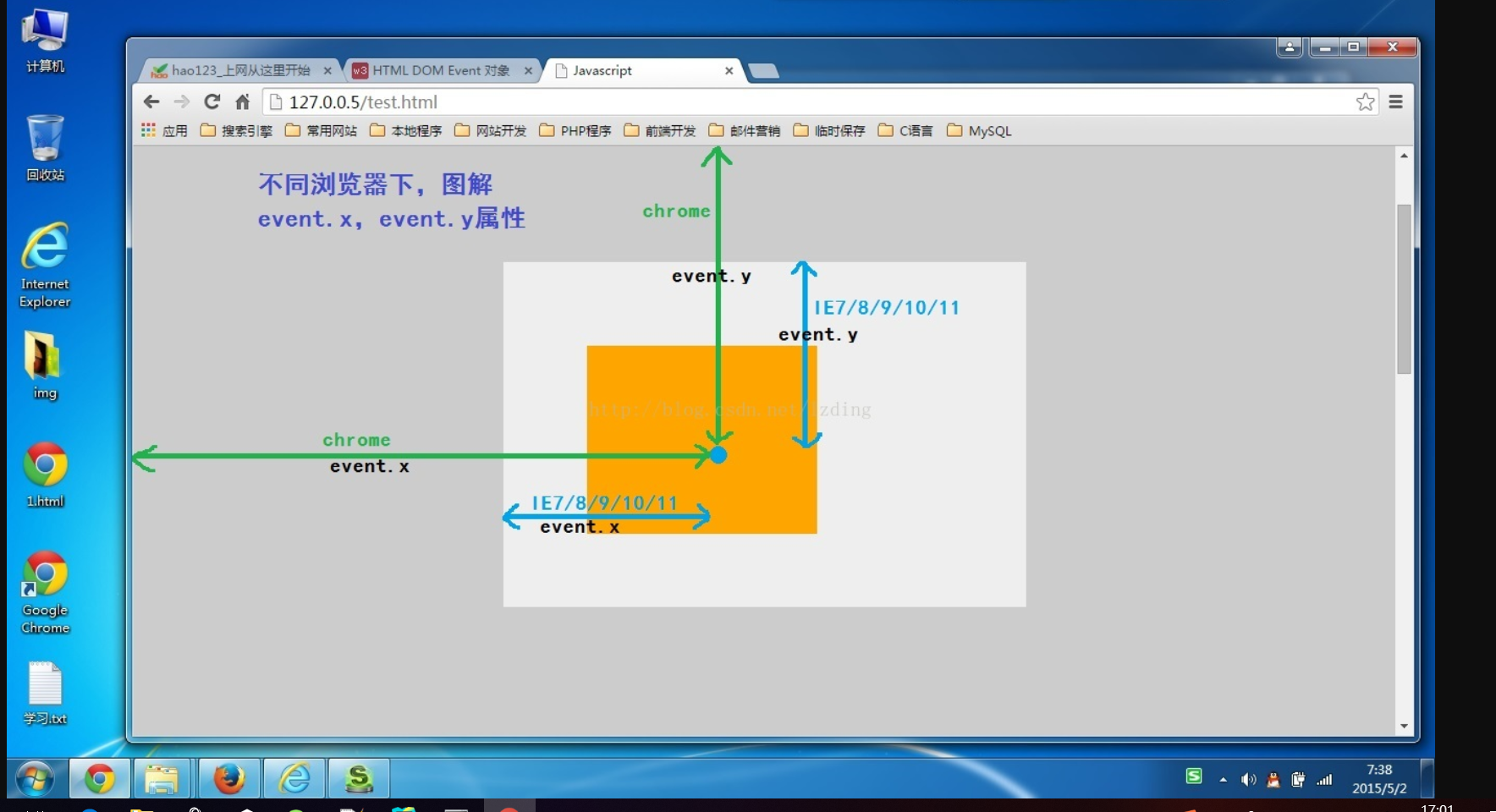Screen dimensions: 1496x812
Task: Switch to the HTML DOM Event tab
Action: point(440,70)
